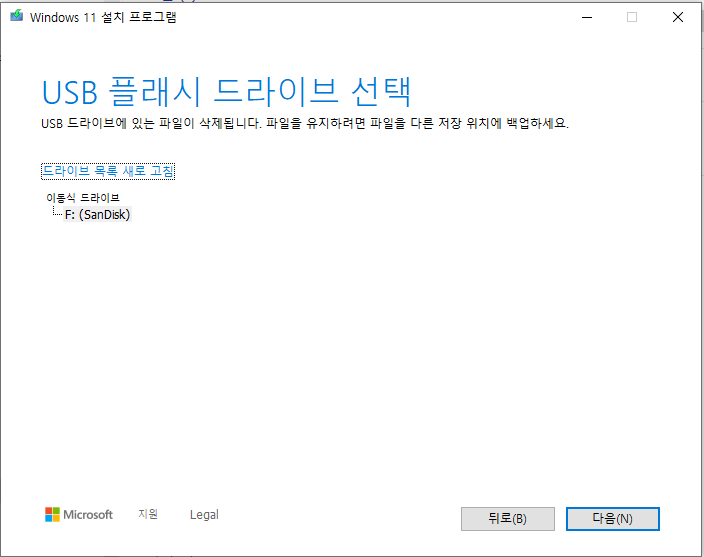The height and width of the screenshot is (557, 704).
Task: Click the Windows 11 설치 프로그램 title text
Action: [103, 18]
